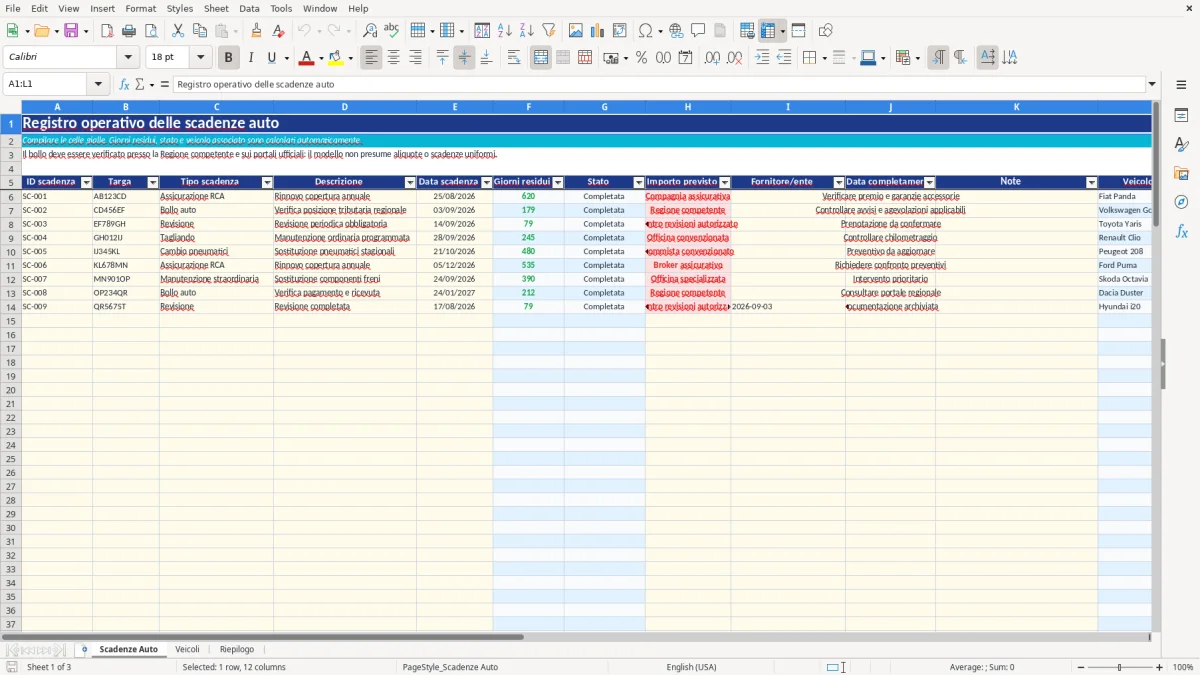The width and height of the screenshot is (1200, 675).
Task: Insert a chart
Action: coord(598,31)
